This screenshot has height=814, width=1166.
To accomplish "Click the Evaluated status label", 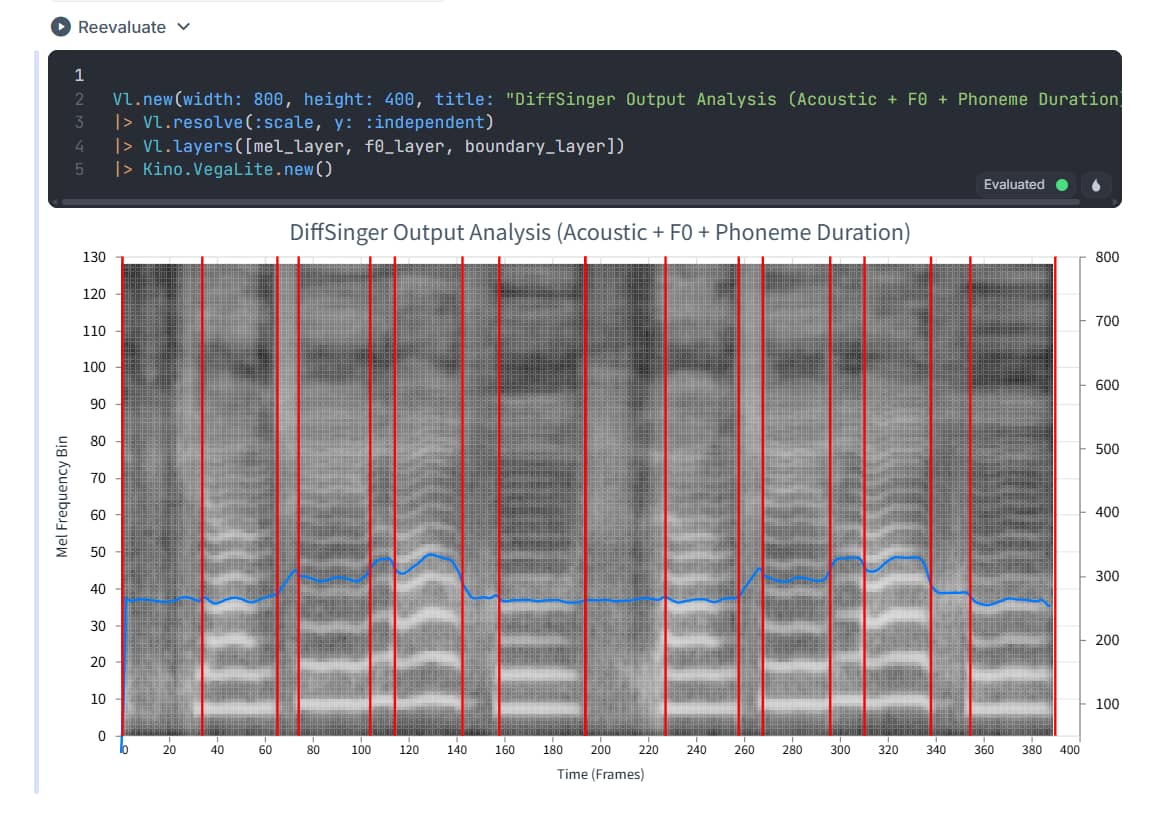I will pyautogui.click(x=1013, y=185).
